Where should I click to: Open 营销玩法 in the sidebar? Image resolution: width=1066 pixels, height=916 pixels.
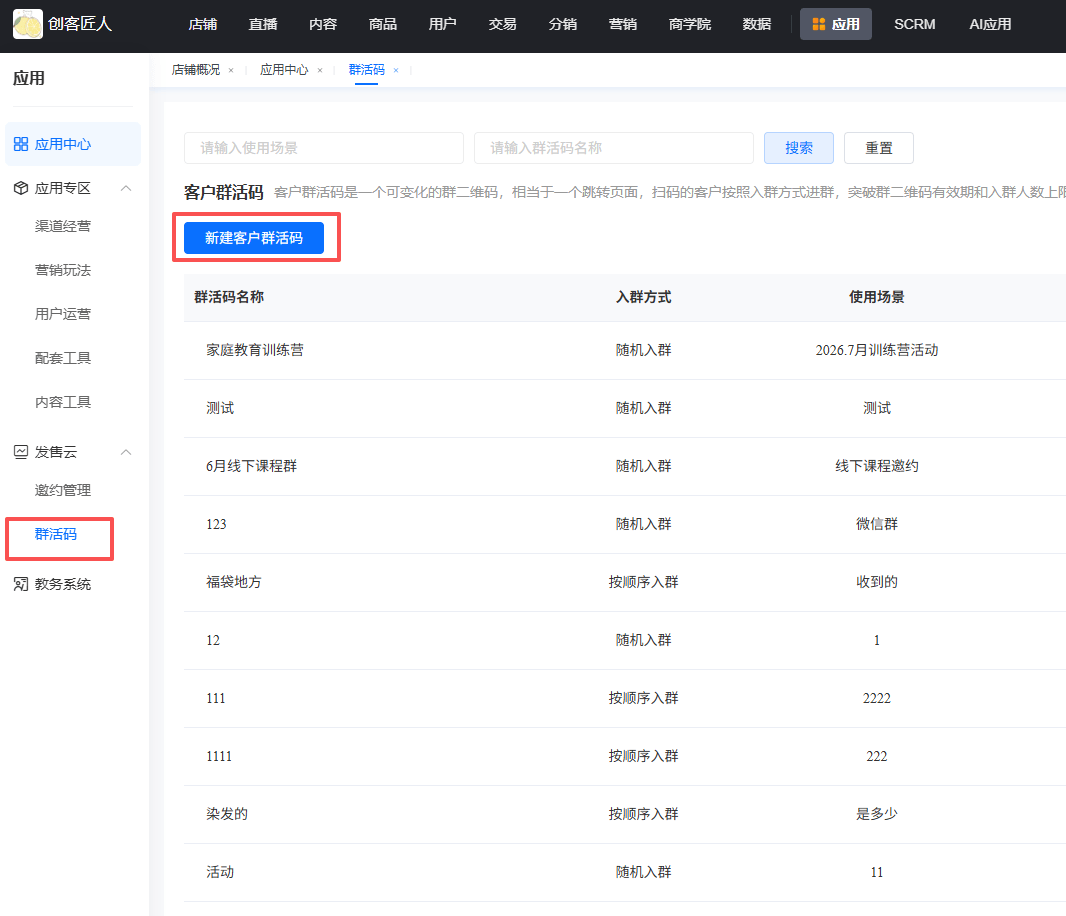63,270
